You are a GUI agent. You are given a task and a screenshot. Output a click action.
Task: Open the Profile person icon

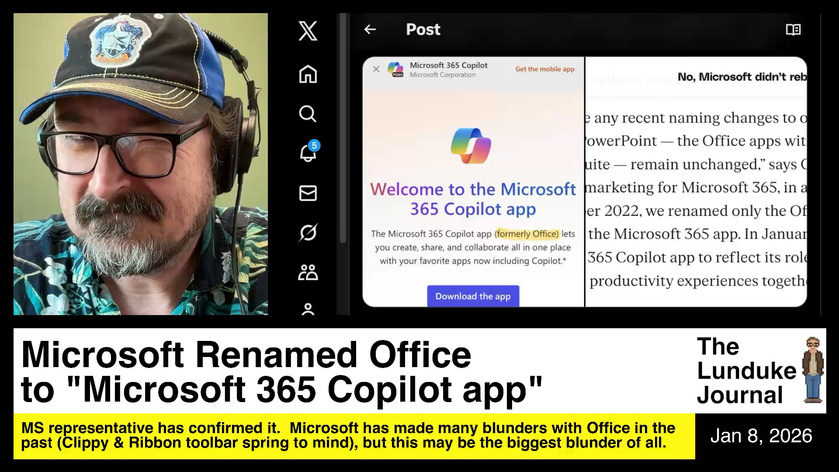point(308,308)
